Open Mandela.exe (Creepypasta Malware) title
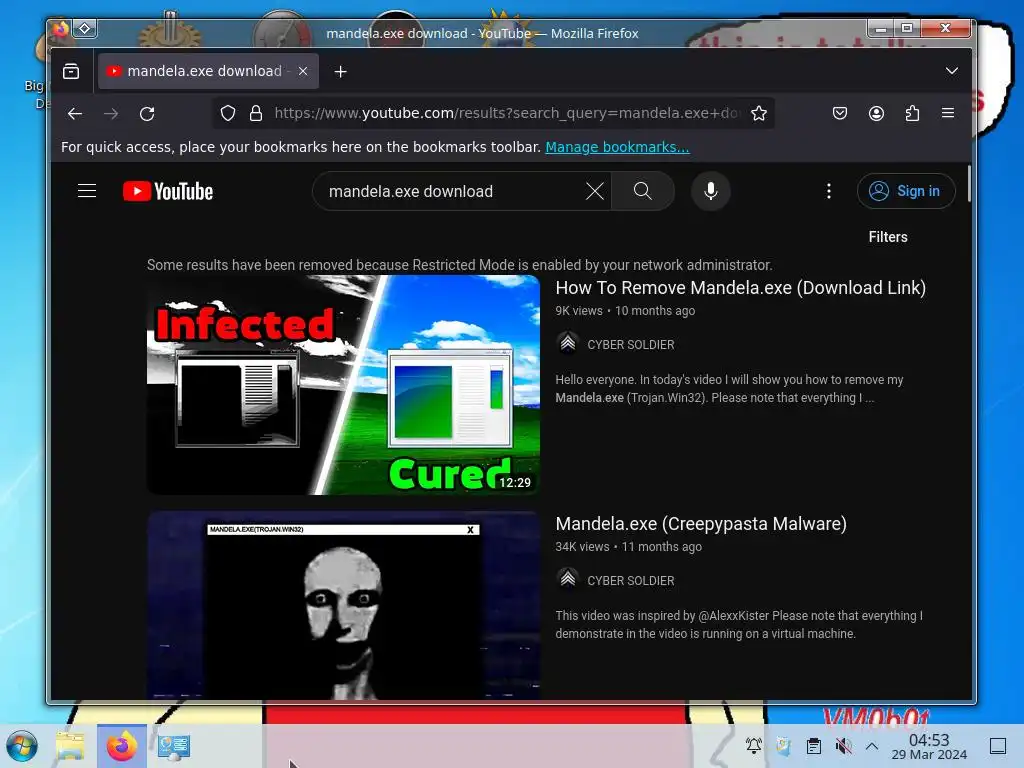The image size is (1024, 768). tap(701, 524)
